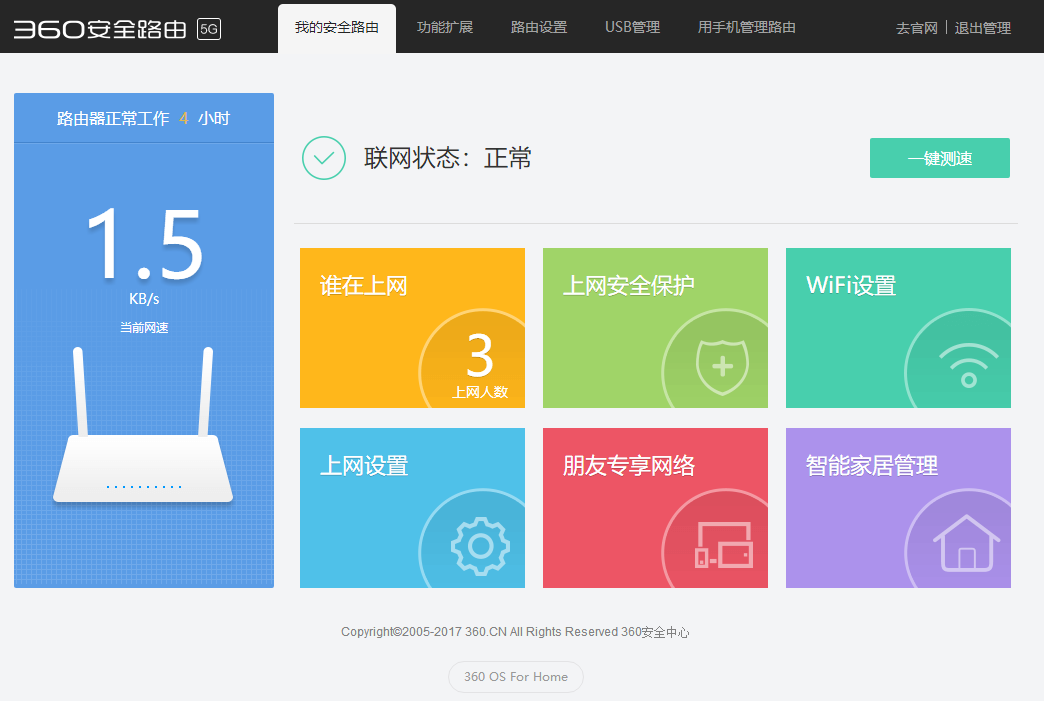This screenshot has height=701, width=1044.
Task: Click the shield icon in 上网安全保护 tile
Action: click(x=722, y=365)
